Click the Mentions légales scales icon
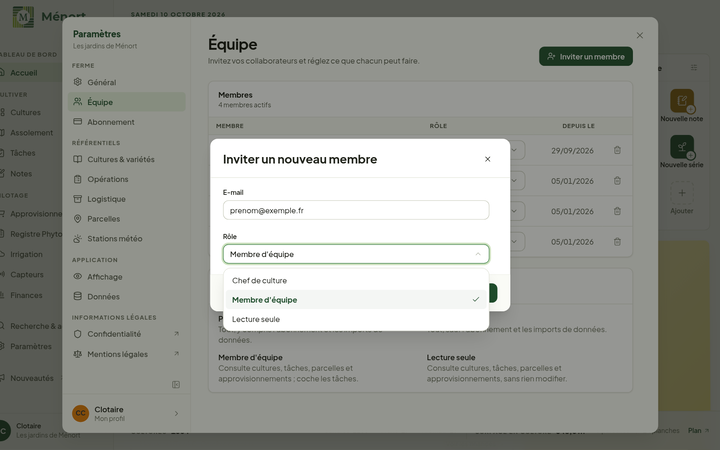This screenshot has height=450, width=720. pos(78,354)
